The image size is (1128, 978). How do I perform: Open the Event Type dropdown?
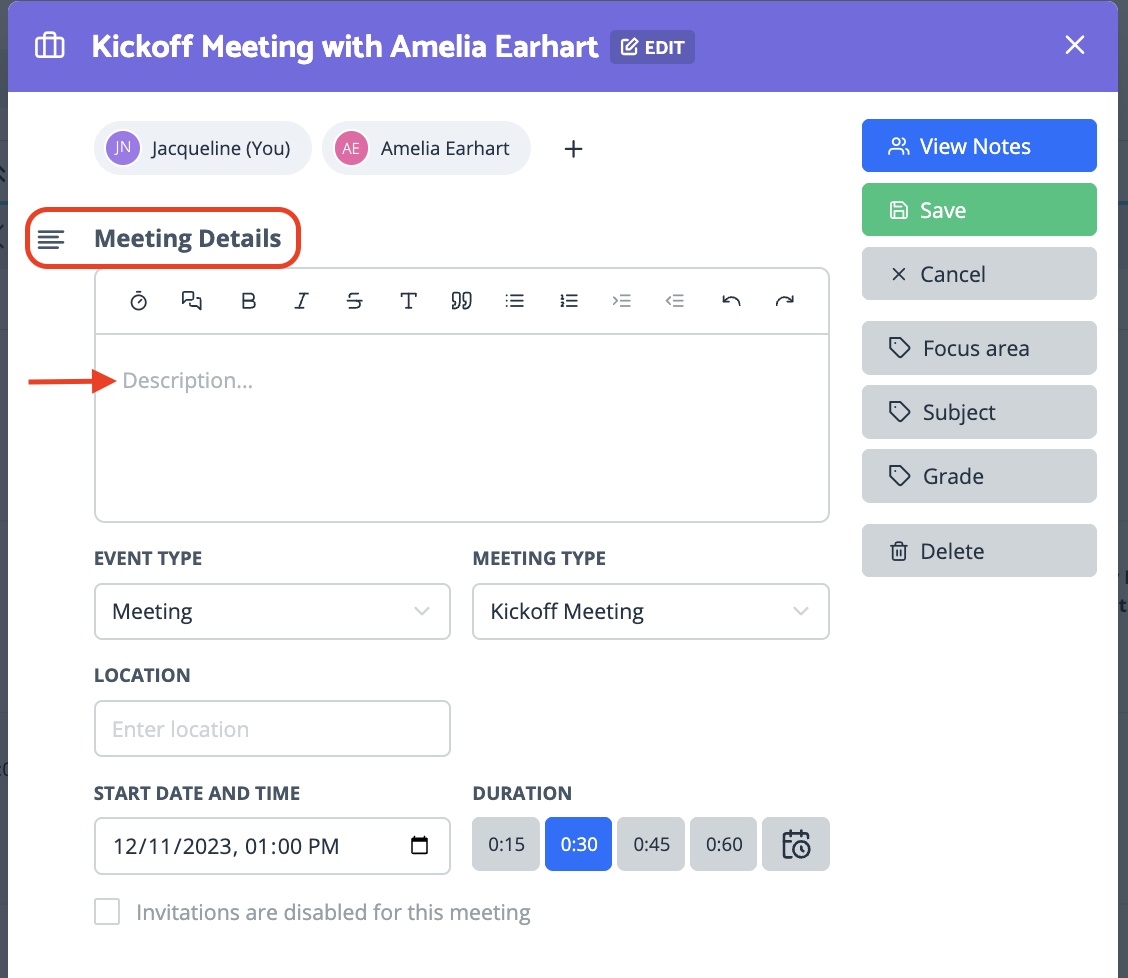272,612
